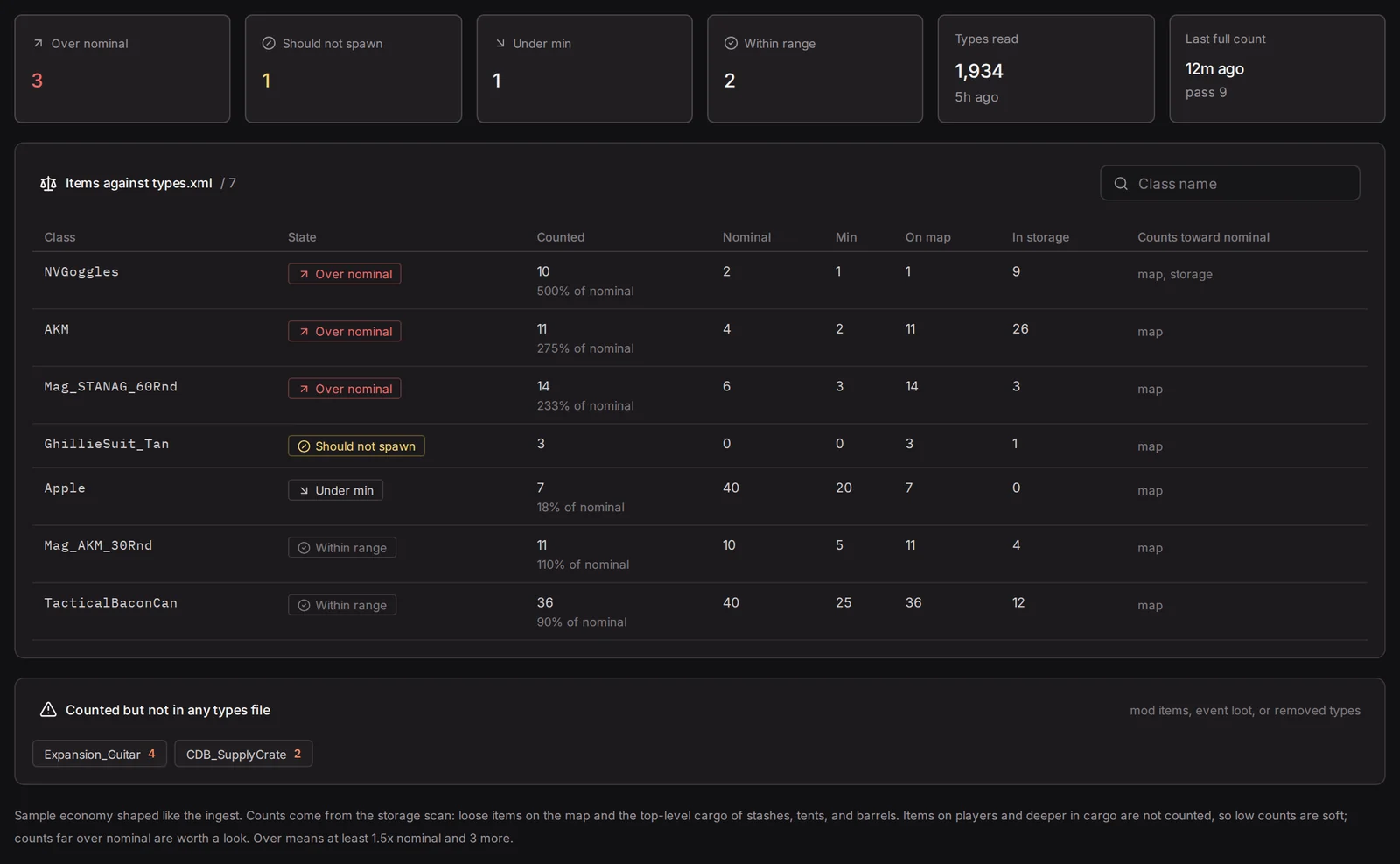1400x864 pixels.
Task: Select the Within range summary card
Action: click(815, 68)
